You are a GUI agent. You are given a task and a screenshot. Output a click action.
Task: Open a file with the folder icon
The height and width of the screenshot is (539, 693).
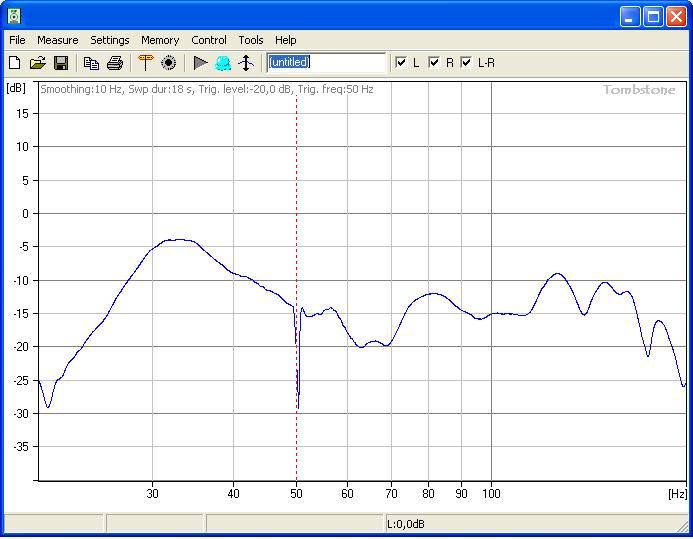click(x=37, y=63)
